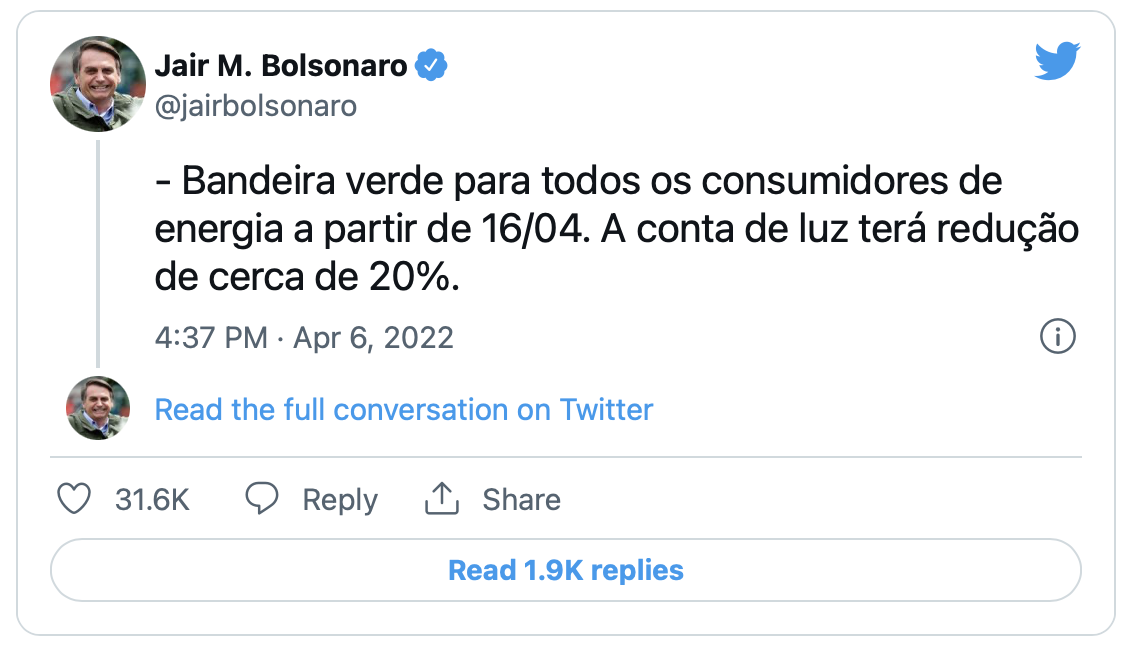
Task: Click the blue verified badge
Action: 431,66
